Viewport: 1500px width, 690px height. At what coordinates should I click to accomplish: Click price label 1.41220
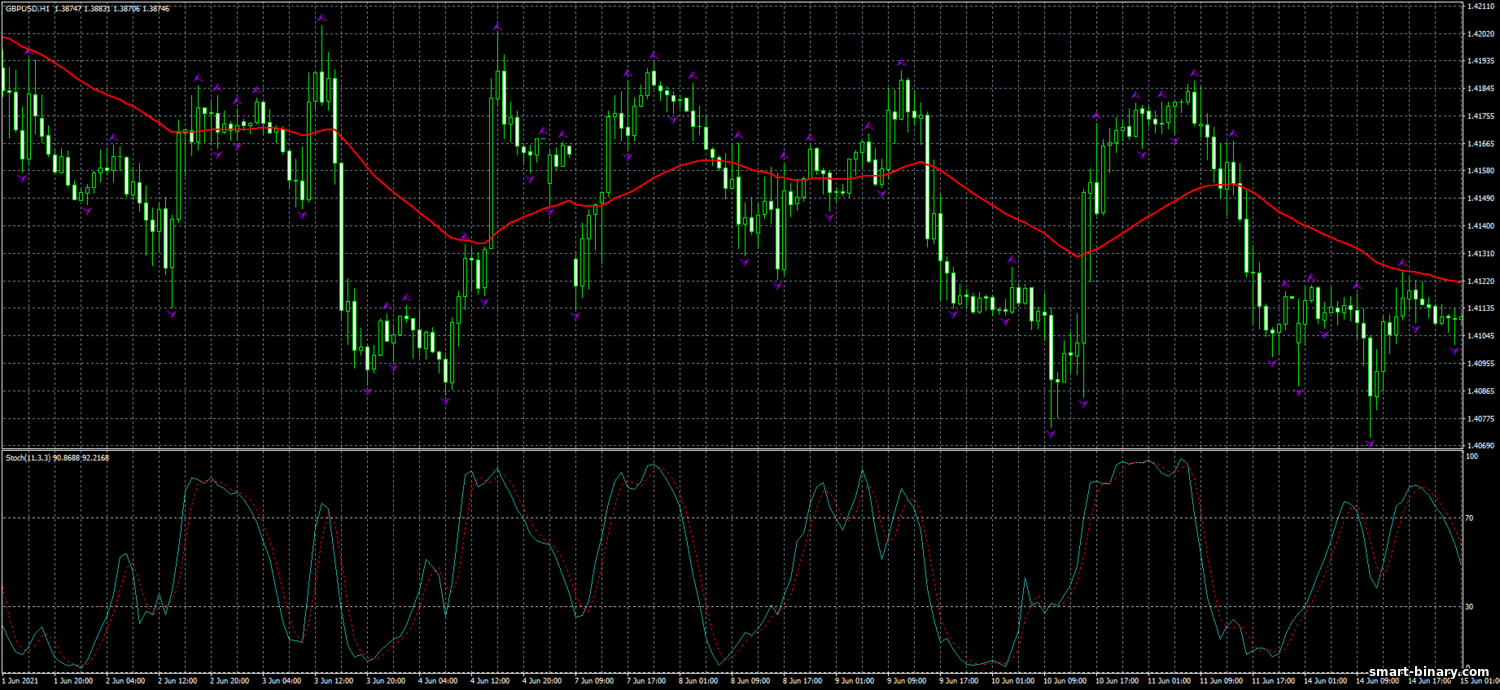click(1480, 281)
